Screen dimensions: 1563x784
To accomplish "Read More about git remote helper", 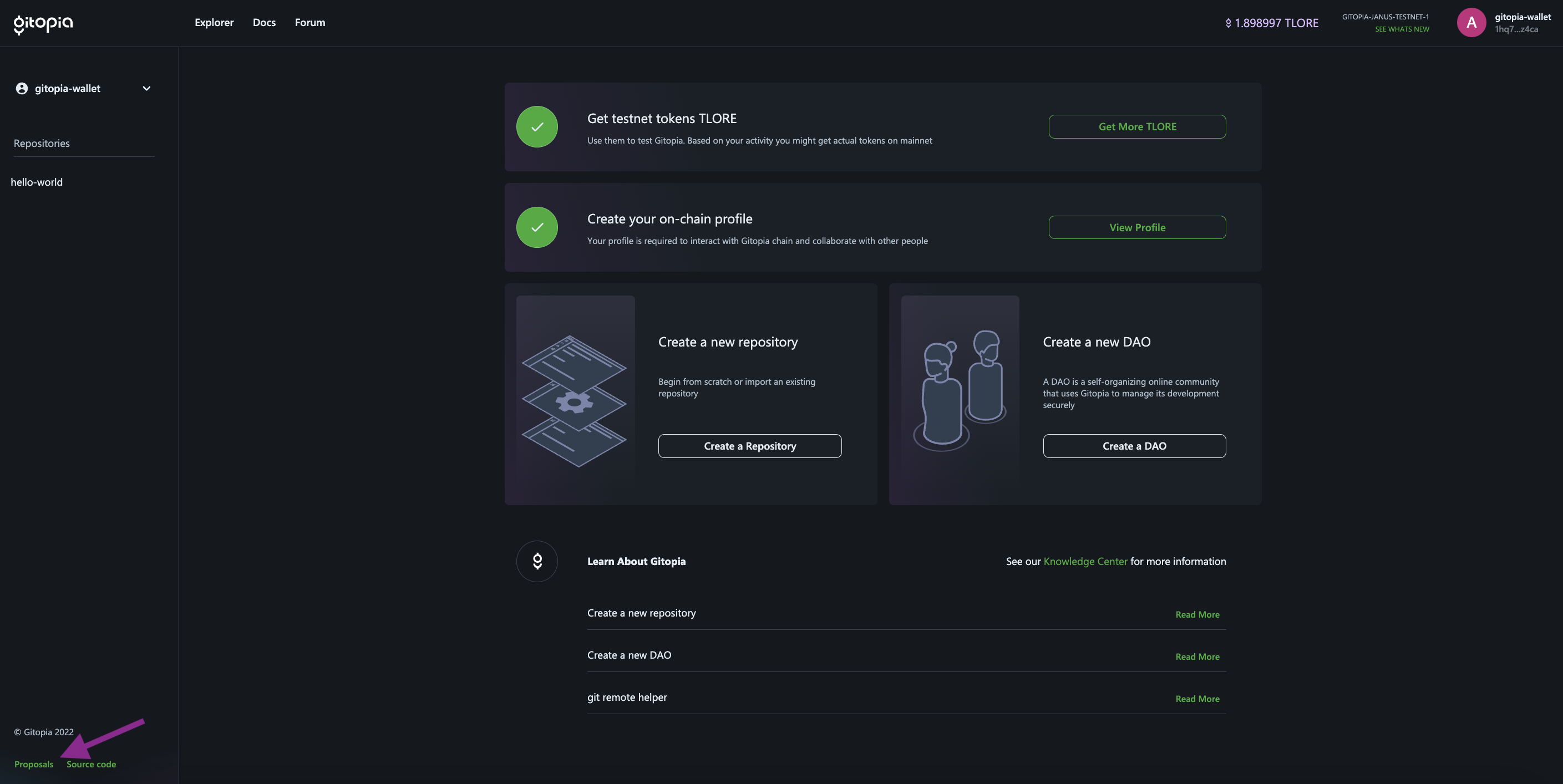I will click(1197, 699).
